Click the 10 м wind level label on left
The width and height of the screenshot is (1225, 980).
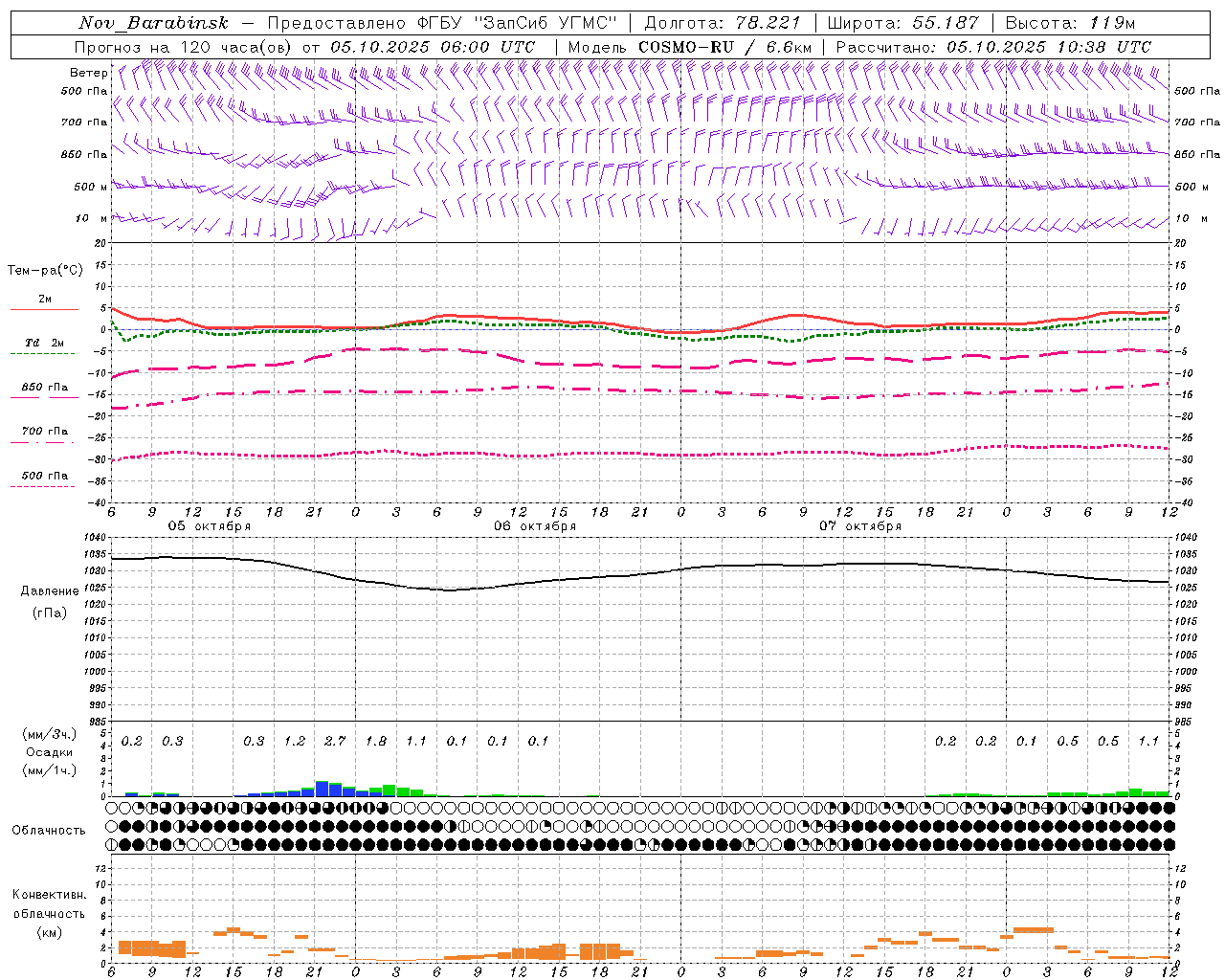coord(91,218)
